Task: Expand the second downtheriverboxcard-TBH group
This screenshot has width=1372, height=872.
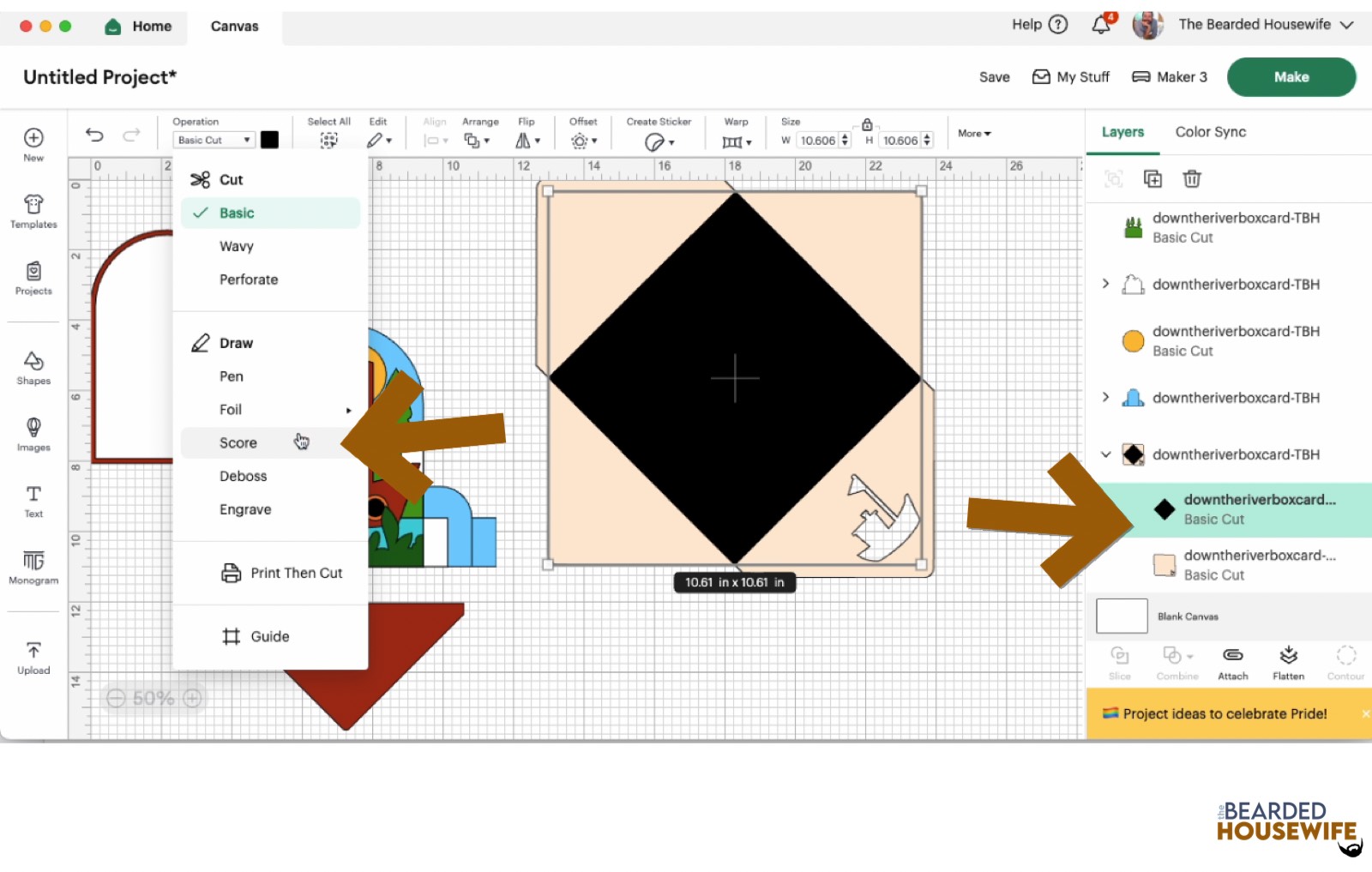Action: pyautogui.click(x=1105, y=284)
